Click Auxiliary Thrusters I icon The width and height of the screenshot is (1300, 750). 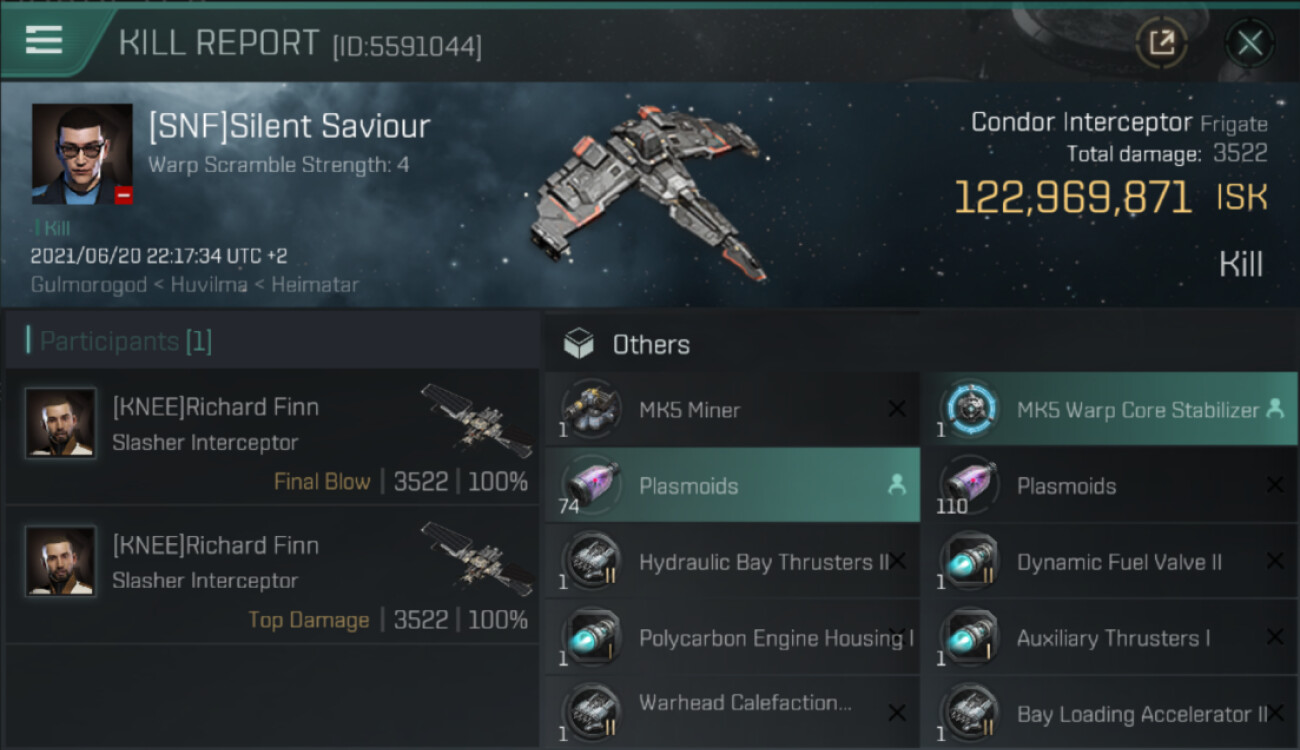(x=969, y=638)
